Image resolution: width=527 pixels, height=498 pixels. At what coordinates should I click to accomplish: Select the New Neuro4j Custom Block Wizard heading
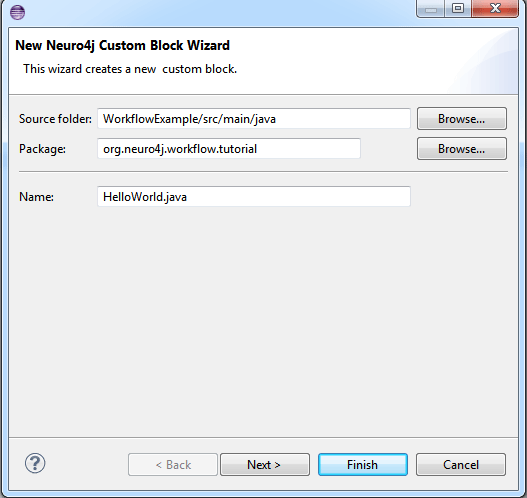click(122, 45)
